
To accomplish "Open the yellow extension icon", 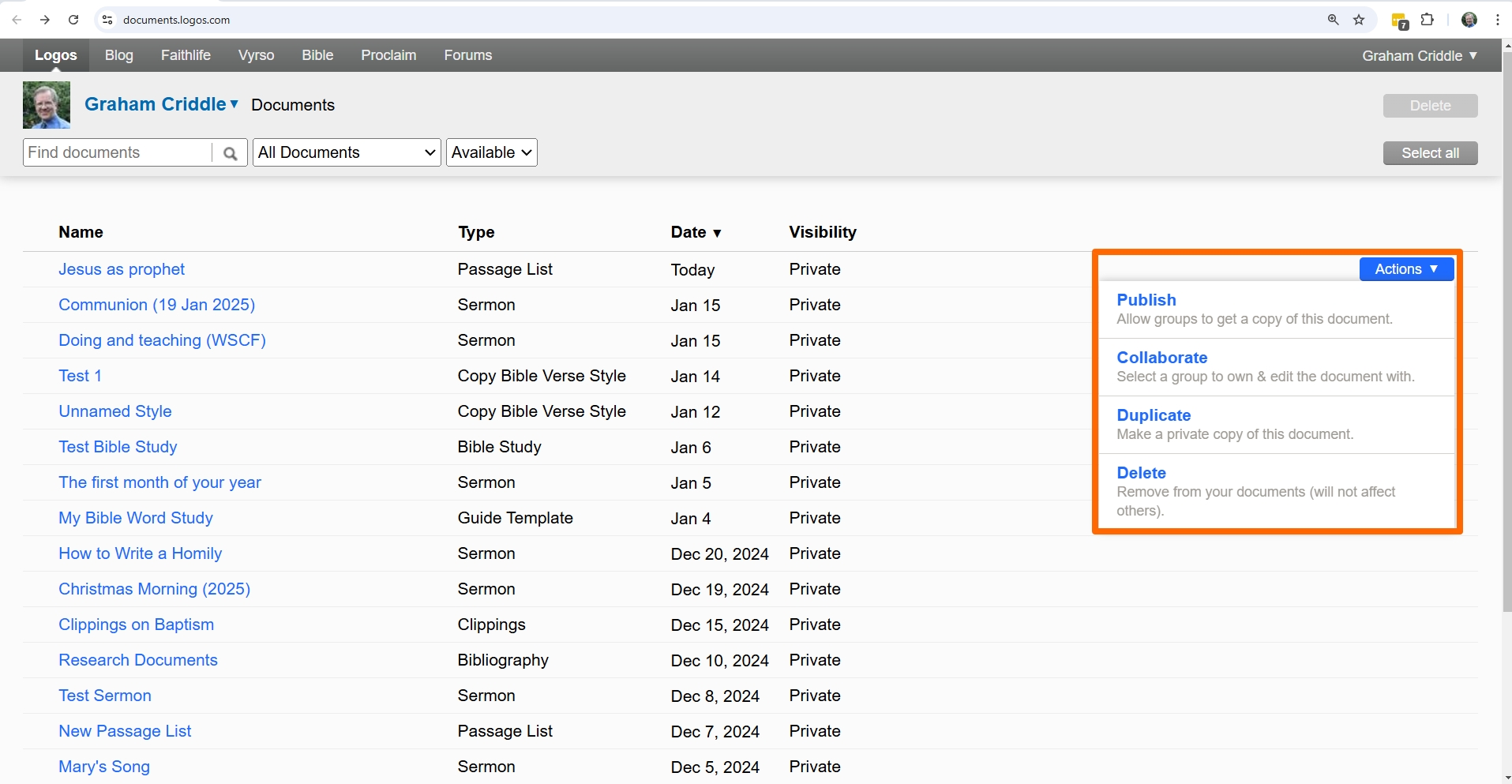I will (1400, 21).
